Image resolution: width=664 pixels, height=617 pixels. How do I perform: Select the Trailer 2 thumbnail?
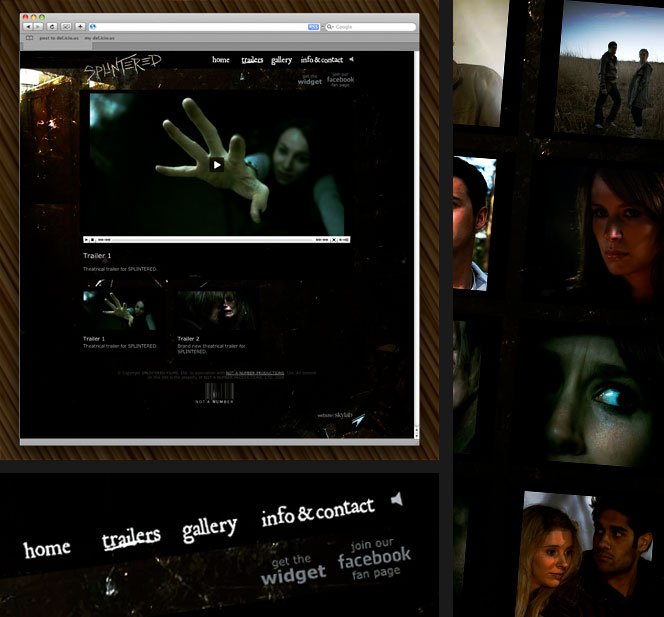[x=208, y=311]
